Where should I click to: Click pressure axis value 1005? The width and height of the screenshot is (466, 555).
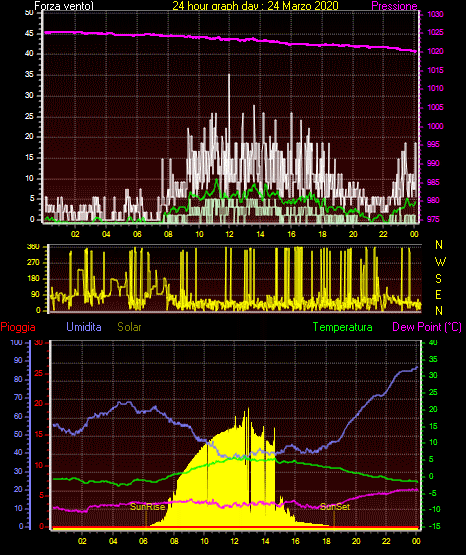435,107
